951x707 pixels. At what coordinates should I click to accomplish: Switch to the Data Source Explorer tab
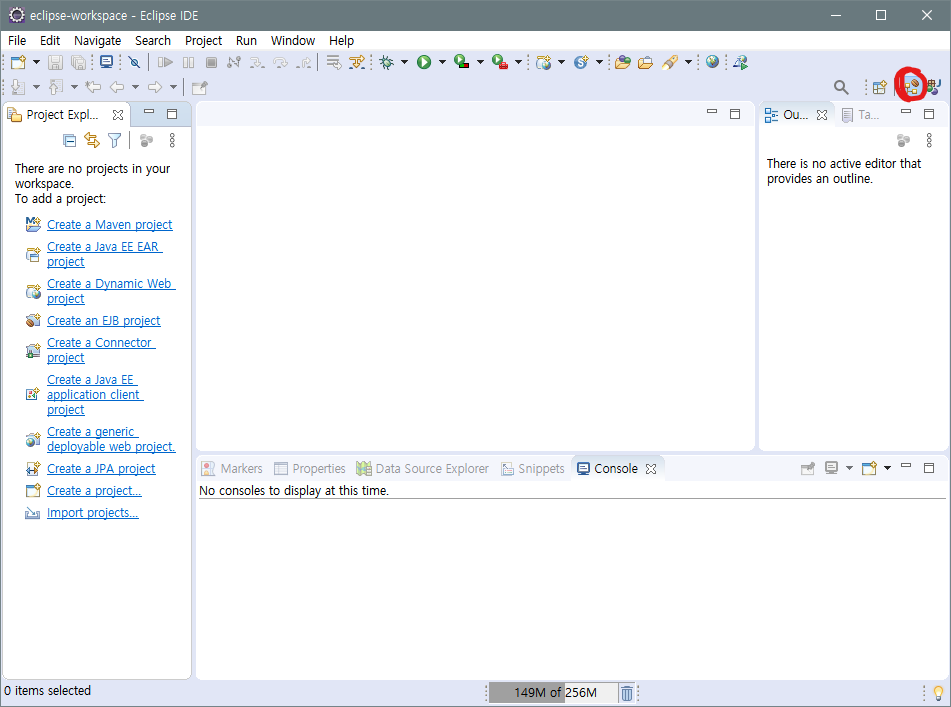tap(423, 469)
